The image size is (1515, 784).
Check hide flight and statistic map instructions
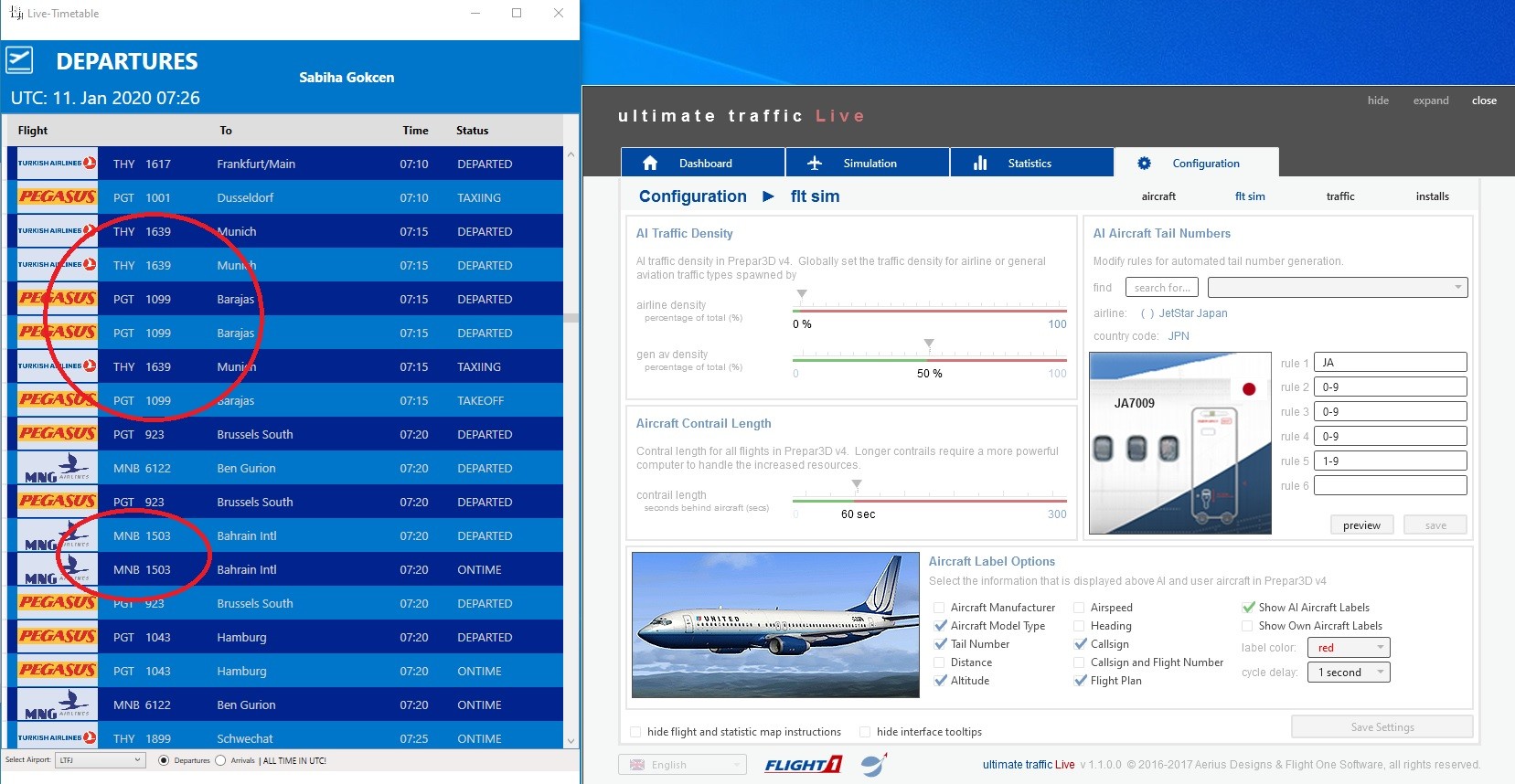636,732
